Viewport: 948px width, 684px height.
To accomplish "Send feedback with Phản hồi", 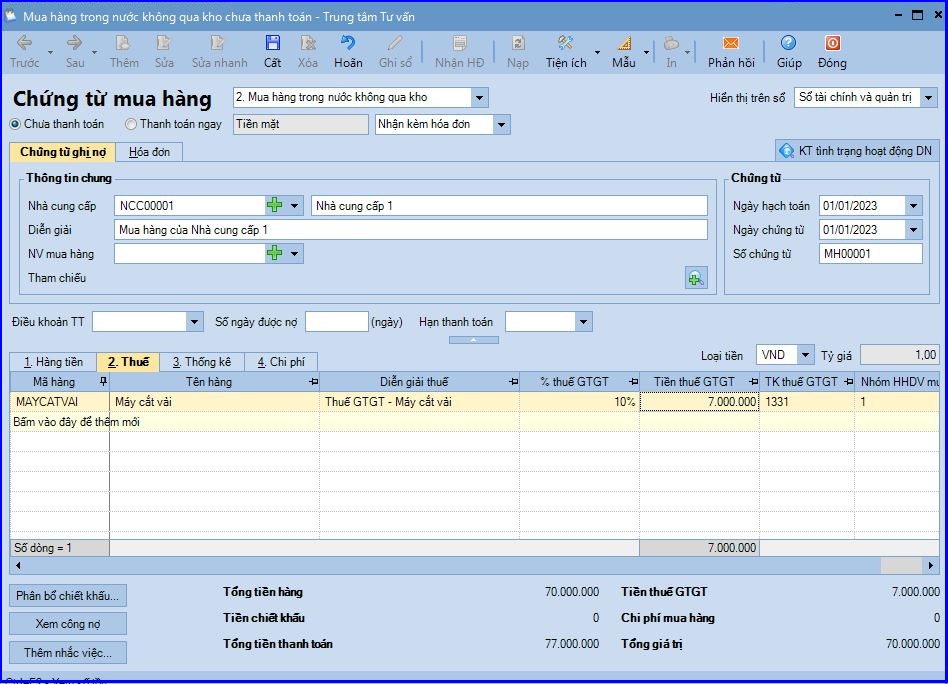I will point(731,51).
